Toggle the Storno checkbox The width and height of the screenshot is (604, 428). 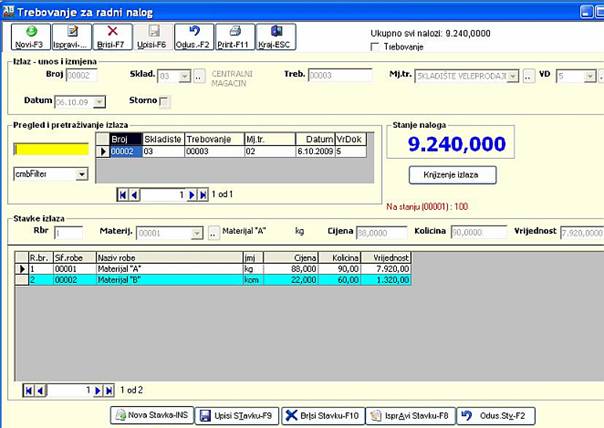point(165,101)
